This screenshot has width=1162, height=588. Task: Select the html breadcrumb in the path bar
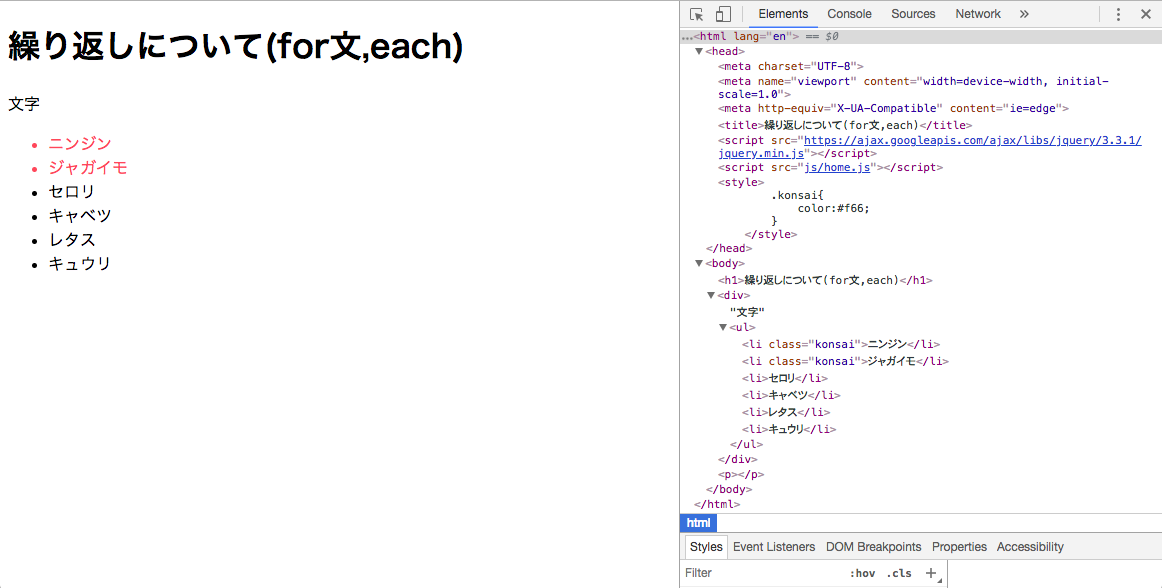(x=698, y=523)
